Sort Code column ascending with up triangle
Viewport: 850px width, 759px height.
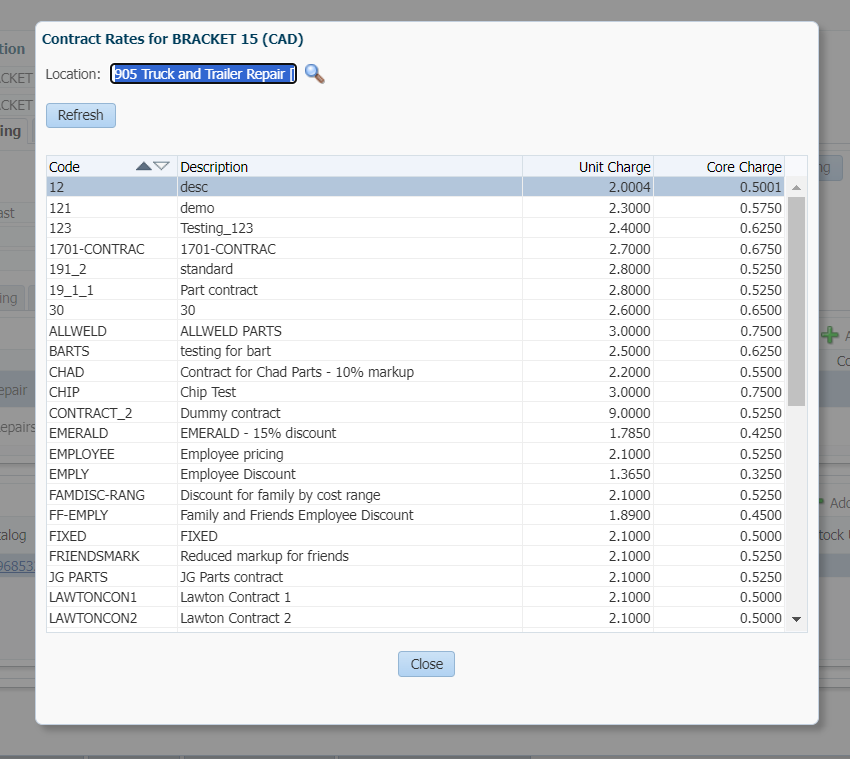pyautogui.click(x=144, y=166)
